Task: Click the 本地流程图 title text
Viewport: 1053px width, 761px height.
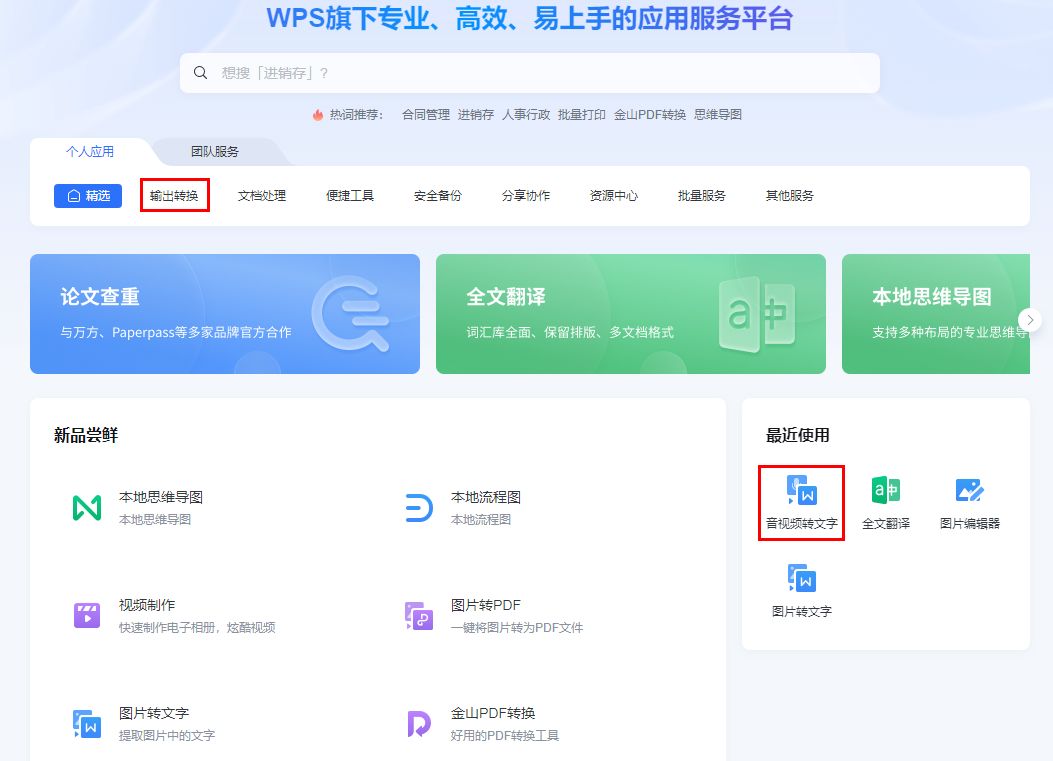Action: tap(486, 497)
